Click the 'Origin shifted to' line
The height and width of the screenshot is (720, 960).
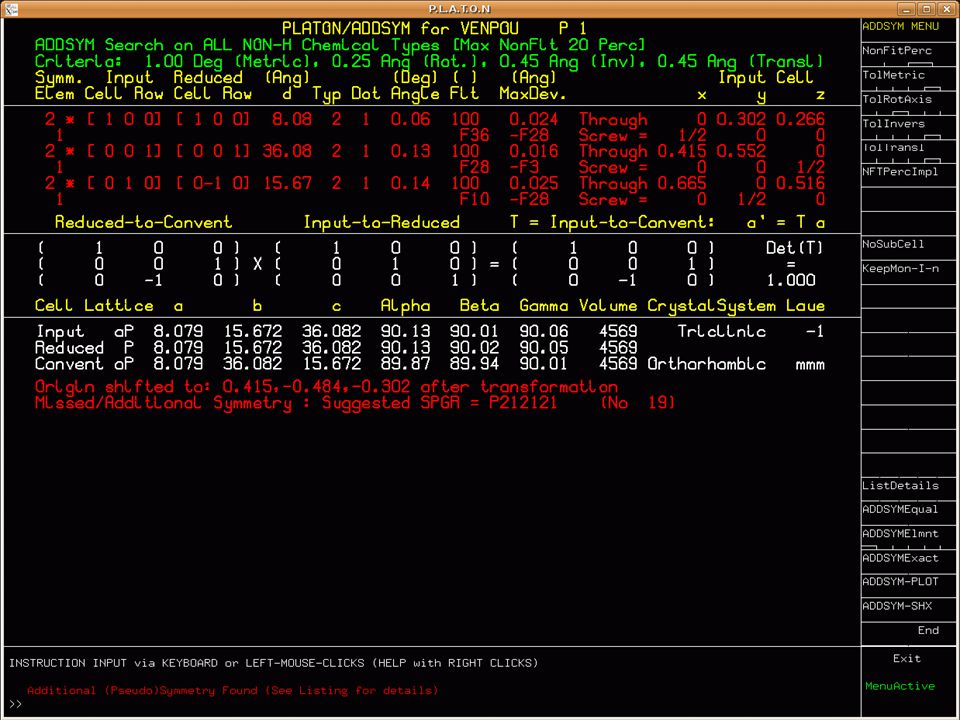(326, 387)
